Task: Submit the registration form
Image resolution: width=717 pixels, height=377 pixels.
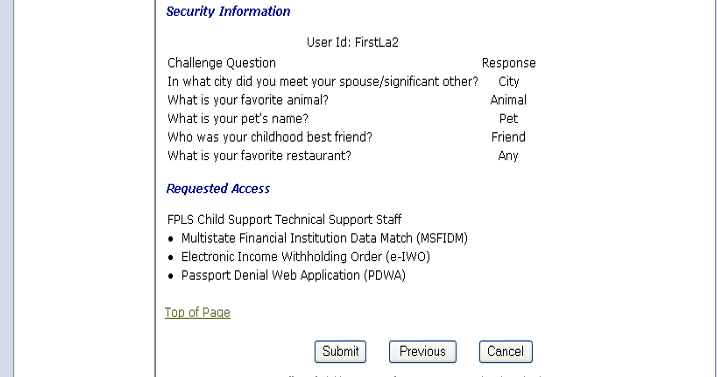Action: [x=340, y=351]
